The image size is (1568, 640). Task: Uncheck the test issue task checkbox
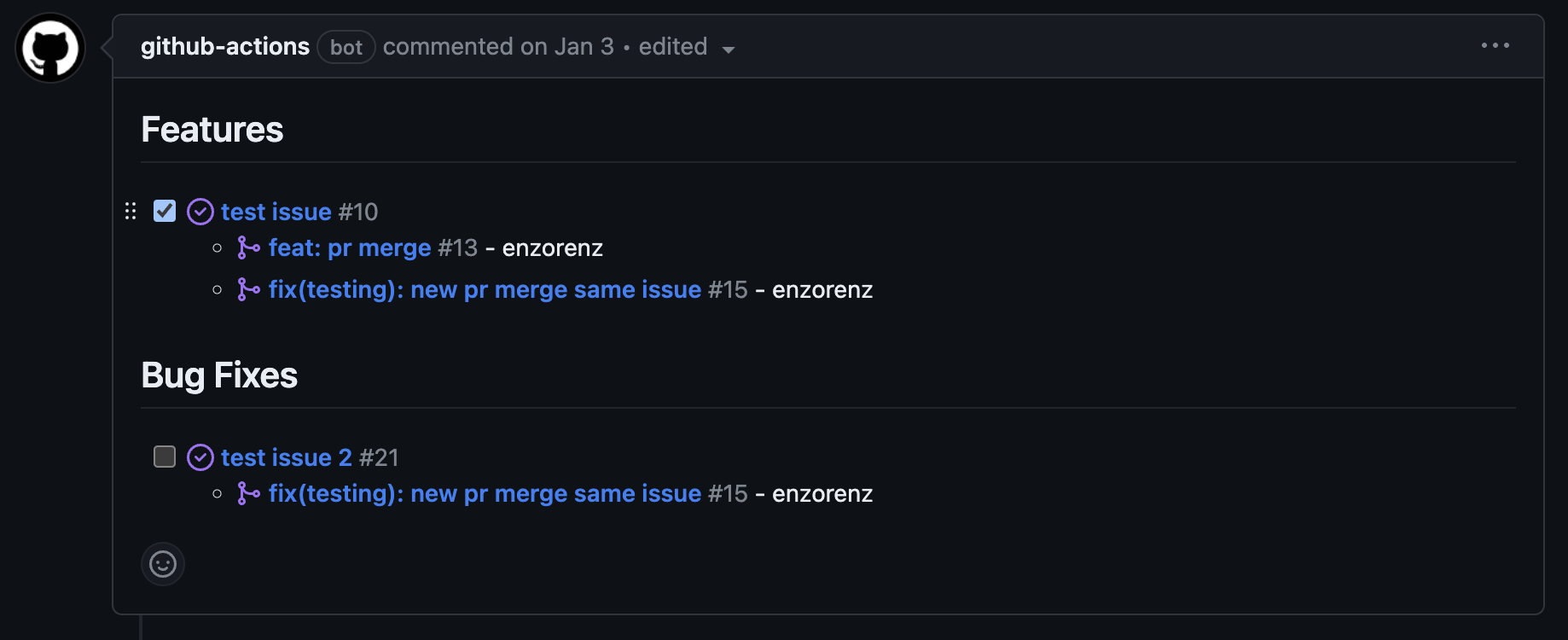pos(164,210)
